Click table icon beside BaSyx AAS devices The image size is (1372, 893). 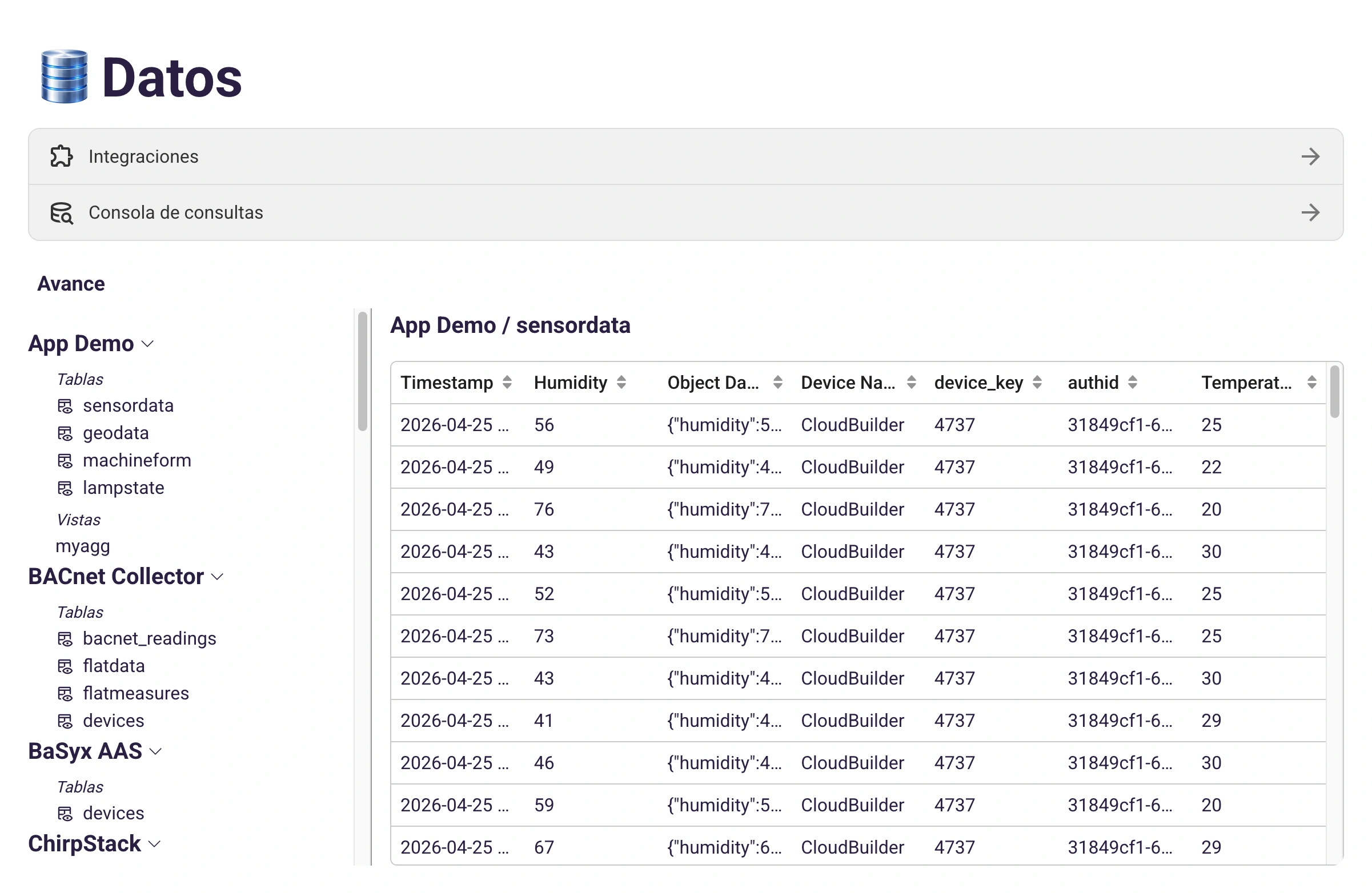click(65, 814)
